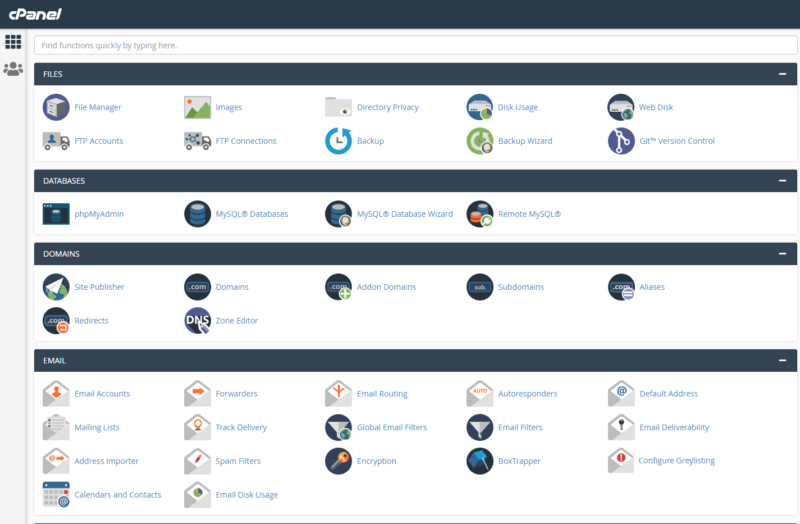Open the Email Accounts link

(x=102, y=394)
